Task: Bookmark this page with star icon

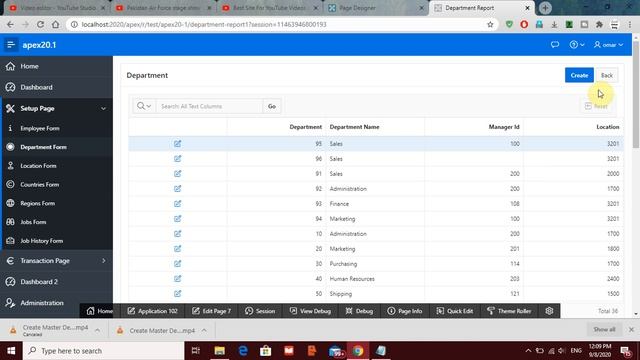Action: (490, 24)
